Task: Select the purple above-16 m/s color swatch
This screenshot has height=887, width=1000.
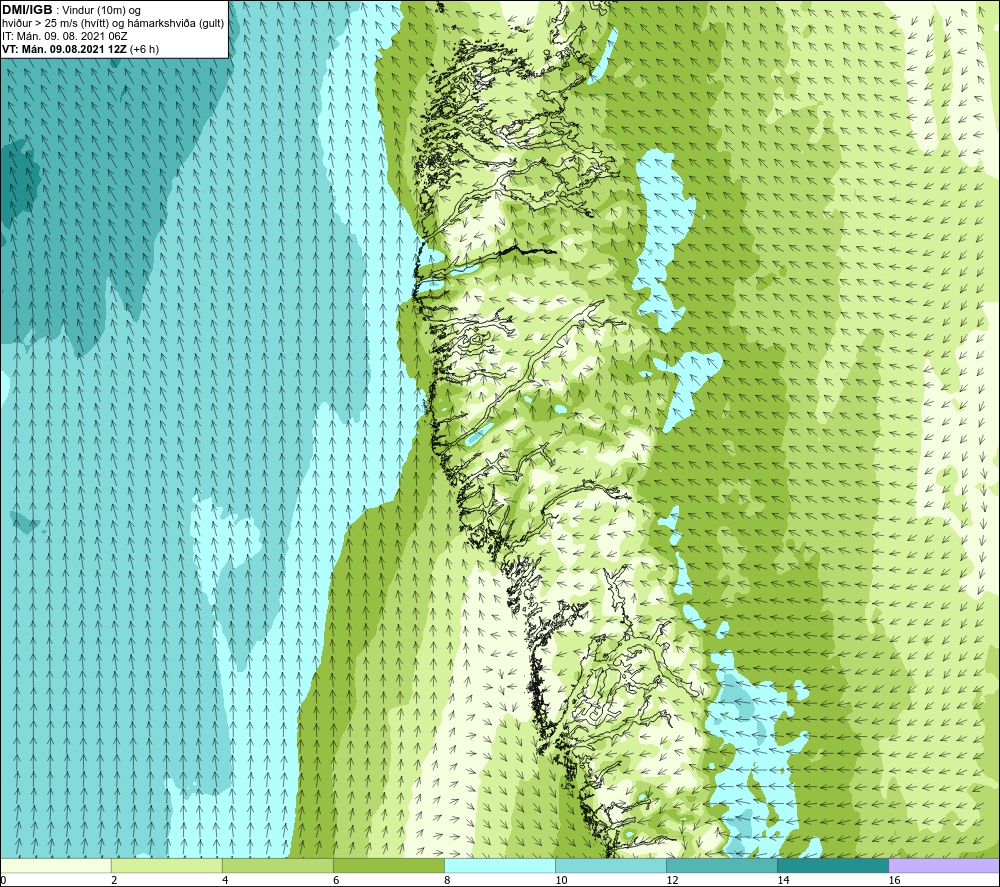Action: 944,865
